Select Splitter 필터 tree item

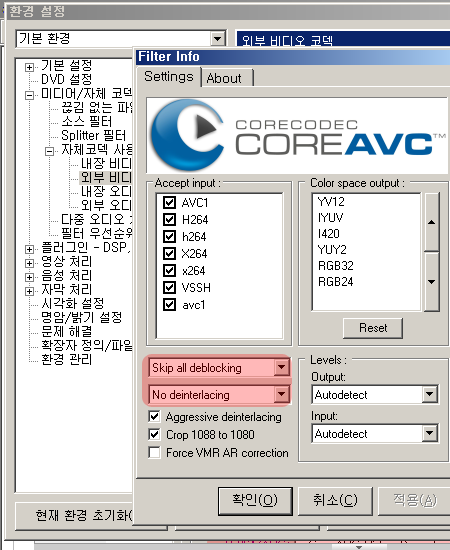point(93,135)
